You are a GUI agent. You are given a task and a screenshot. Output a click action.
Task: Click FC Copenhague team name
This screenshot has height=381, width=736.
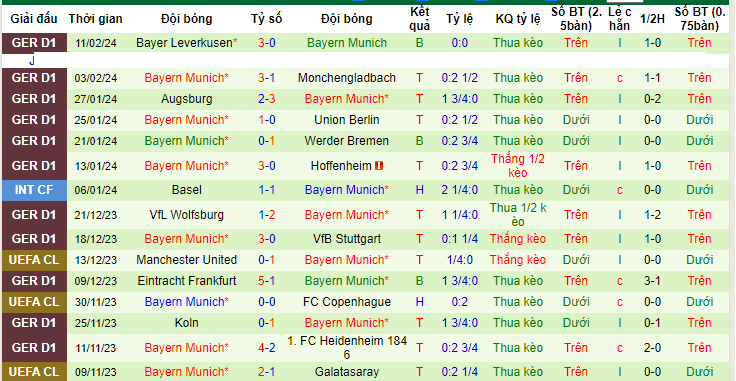[x=347, y=302]
